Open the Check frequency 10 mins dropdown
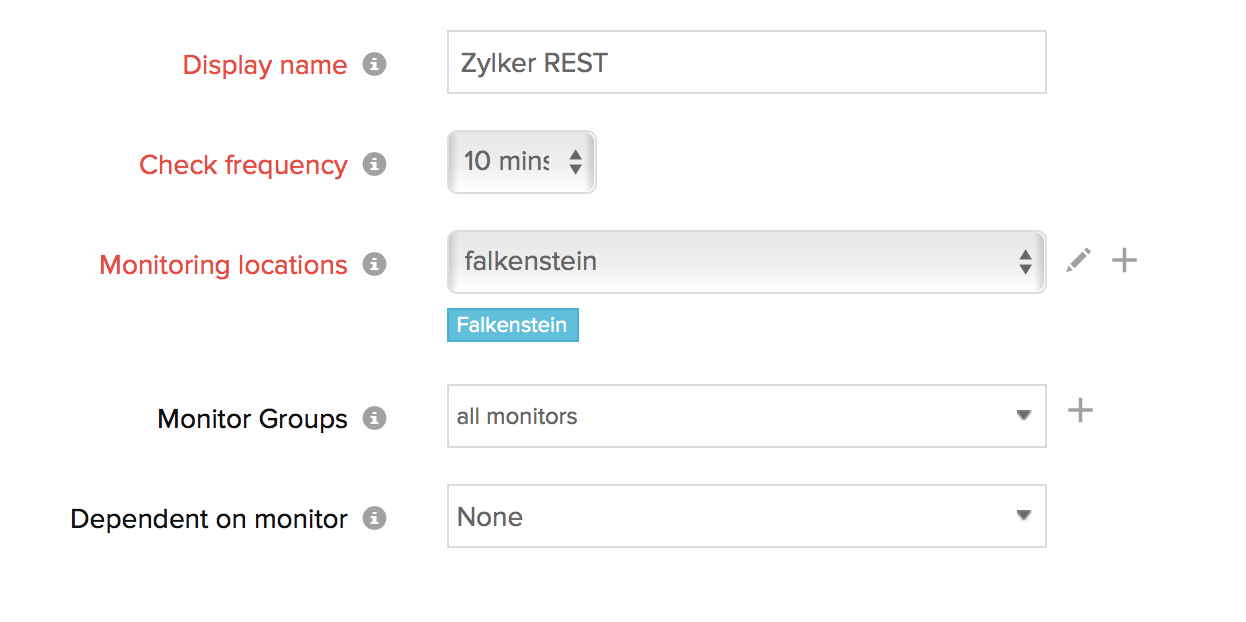1246x622 pixels. [x=521, y=161]
